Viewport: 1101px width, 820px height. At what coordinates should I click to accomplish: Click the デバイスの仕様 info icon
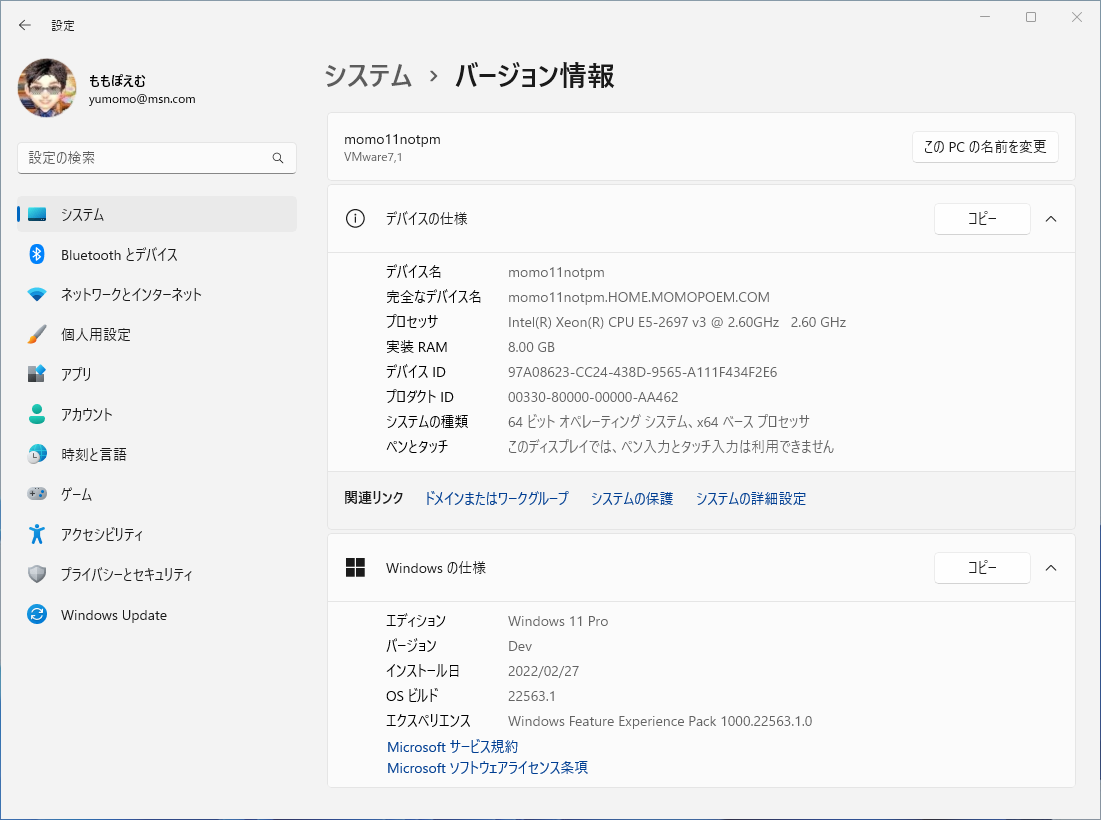click(x=355, y=219)
